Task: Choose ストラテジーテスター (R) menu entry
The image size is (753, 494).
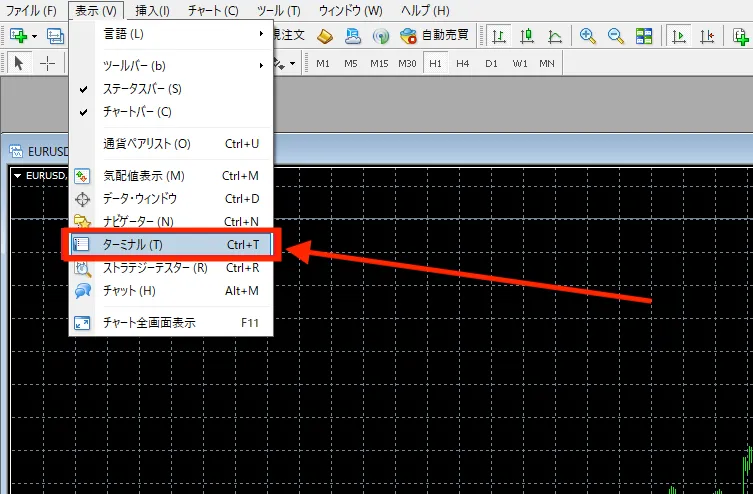Action: coord(155,267)
